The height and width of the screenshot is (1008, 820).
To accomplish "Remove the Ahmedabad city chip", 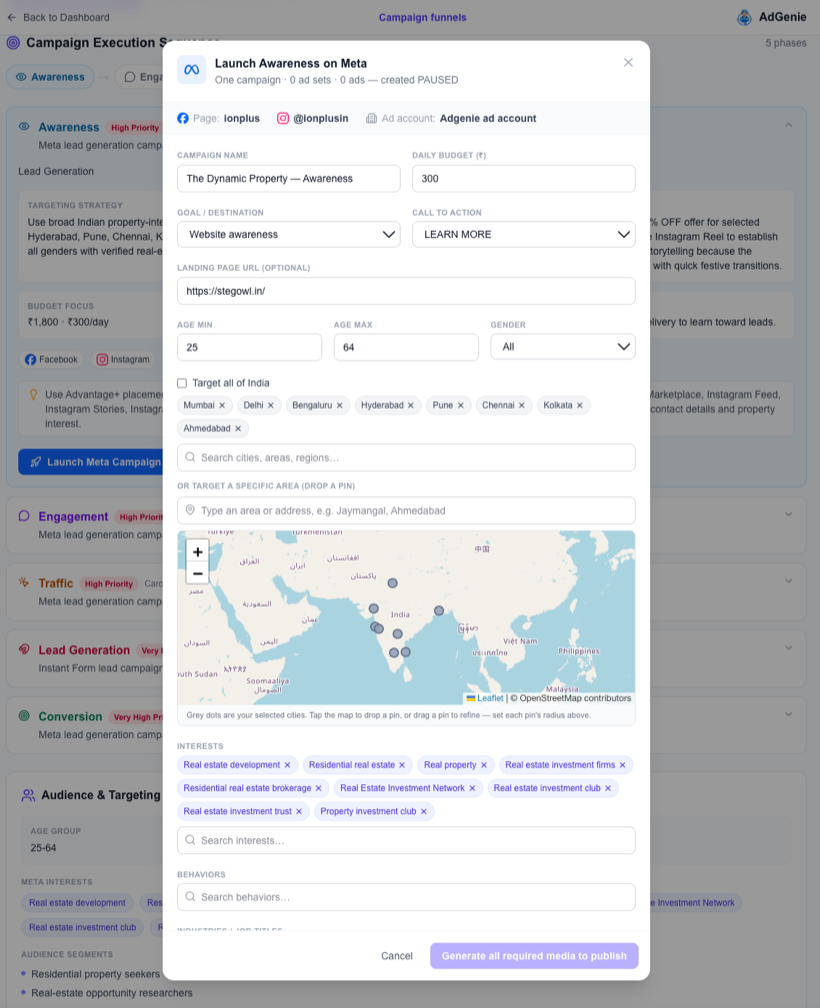I will click(238, 429).
